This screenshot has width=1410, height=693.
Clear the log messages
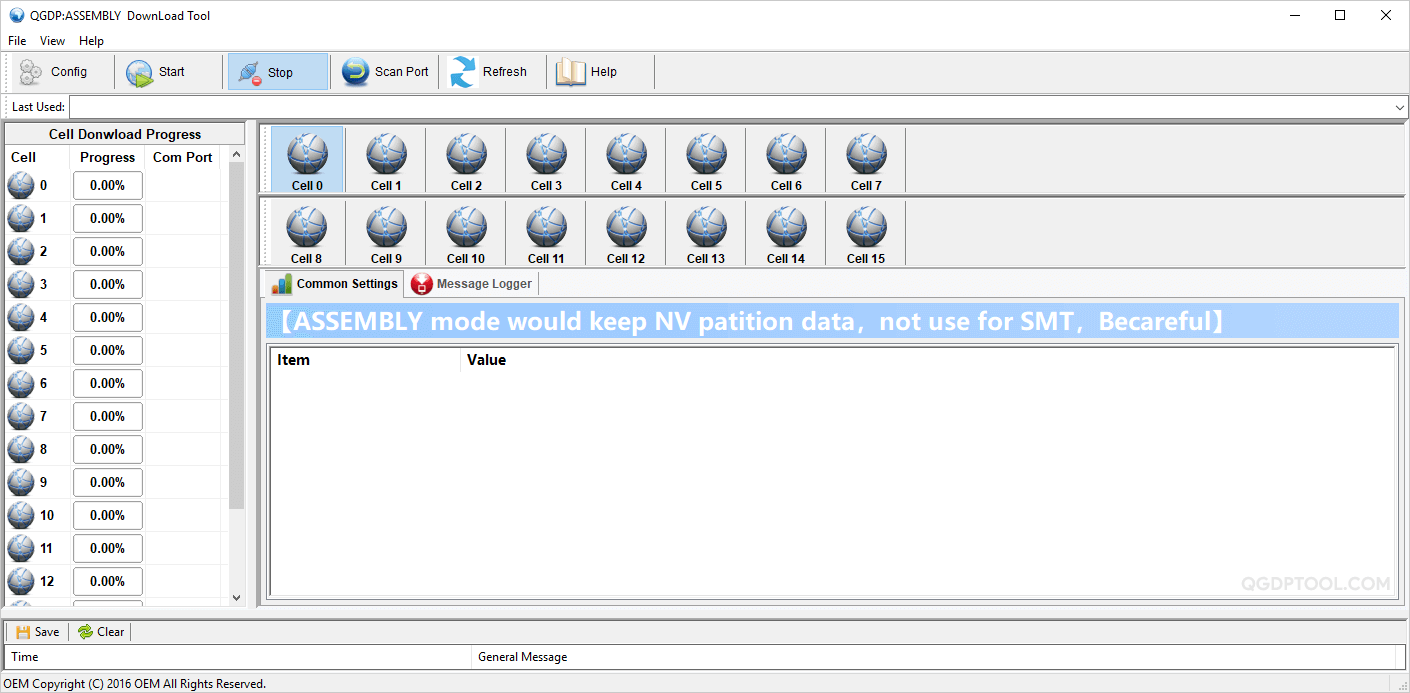[x=101, y=632]
